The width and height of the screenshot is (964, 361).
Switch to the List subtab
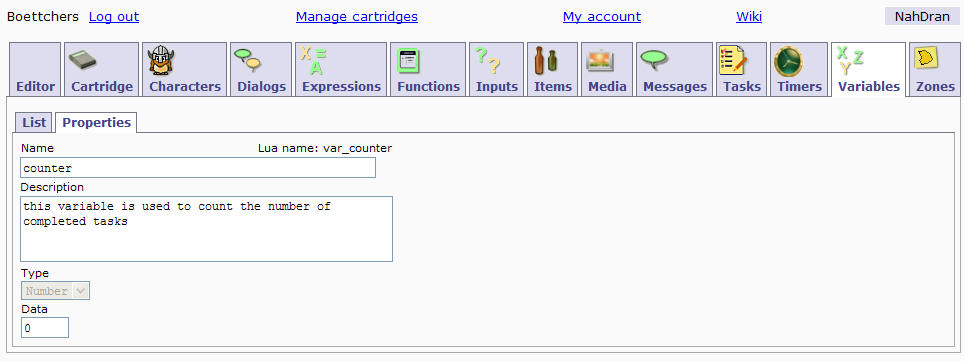[34, 122]
